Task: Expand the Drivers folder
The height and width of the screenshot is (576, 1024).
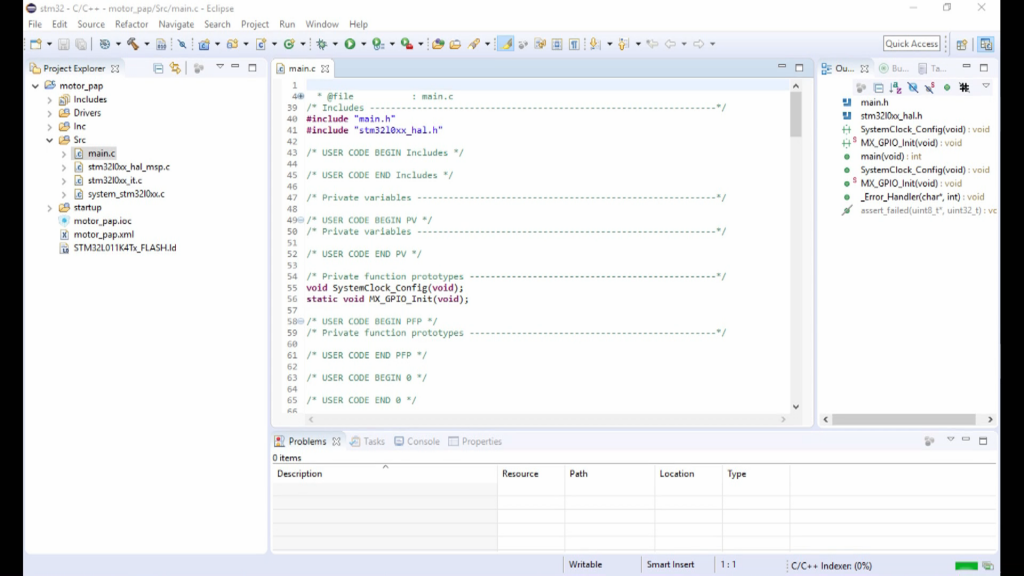Action: tap(49, 113)
